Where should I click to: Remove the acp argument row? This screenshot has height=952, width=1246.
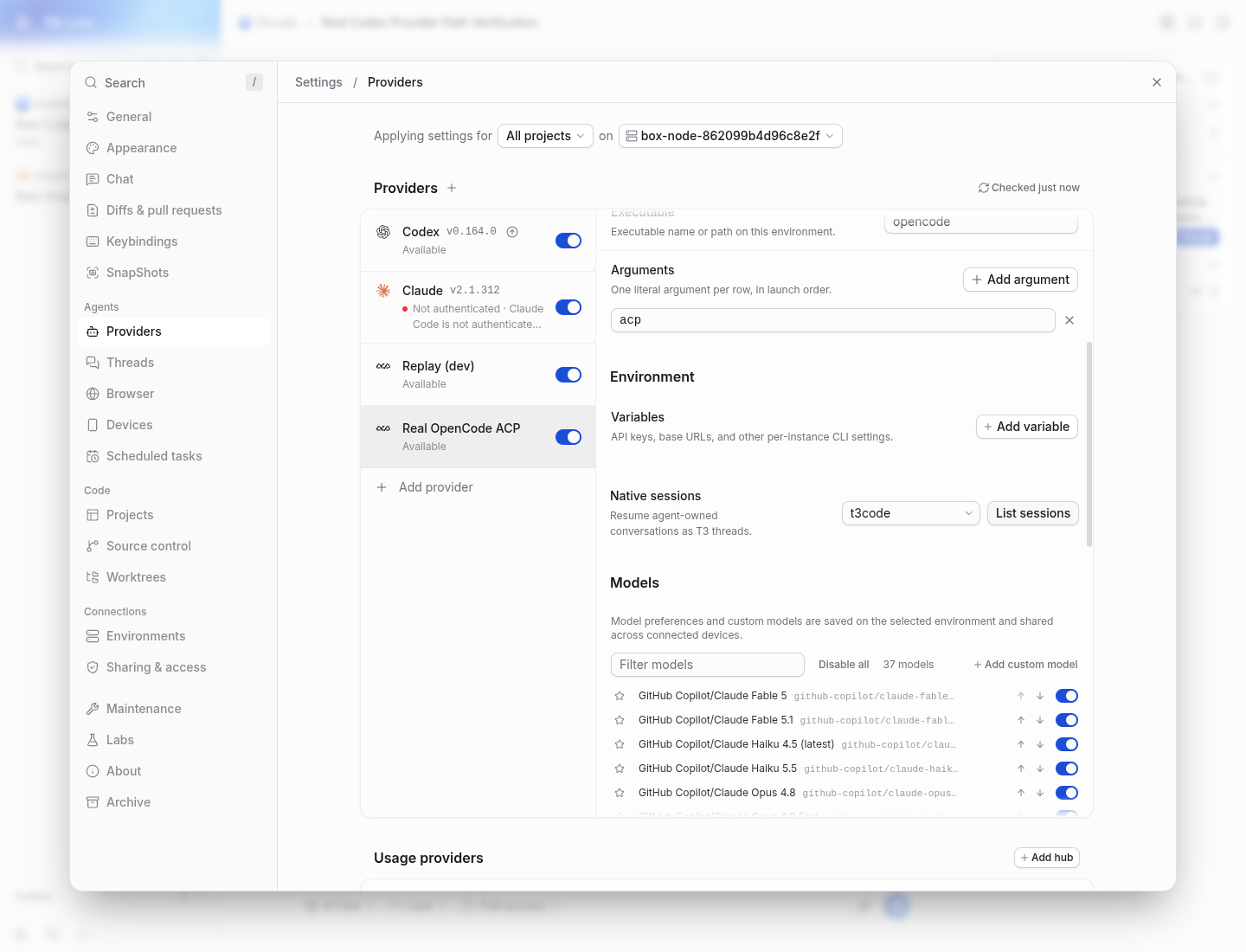click(1069, 320)
